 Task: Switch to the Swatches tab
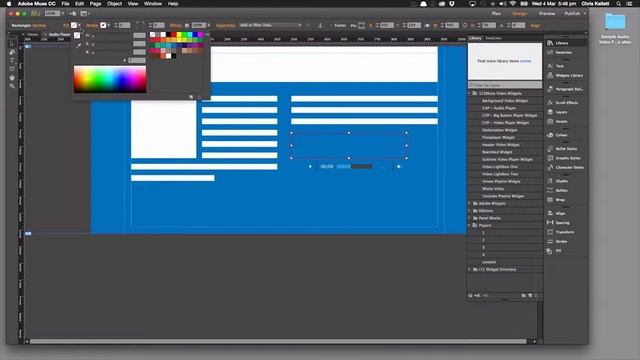click(493, 38)
